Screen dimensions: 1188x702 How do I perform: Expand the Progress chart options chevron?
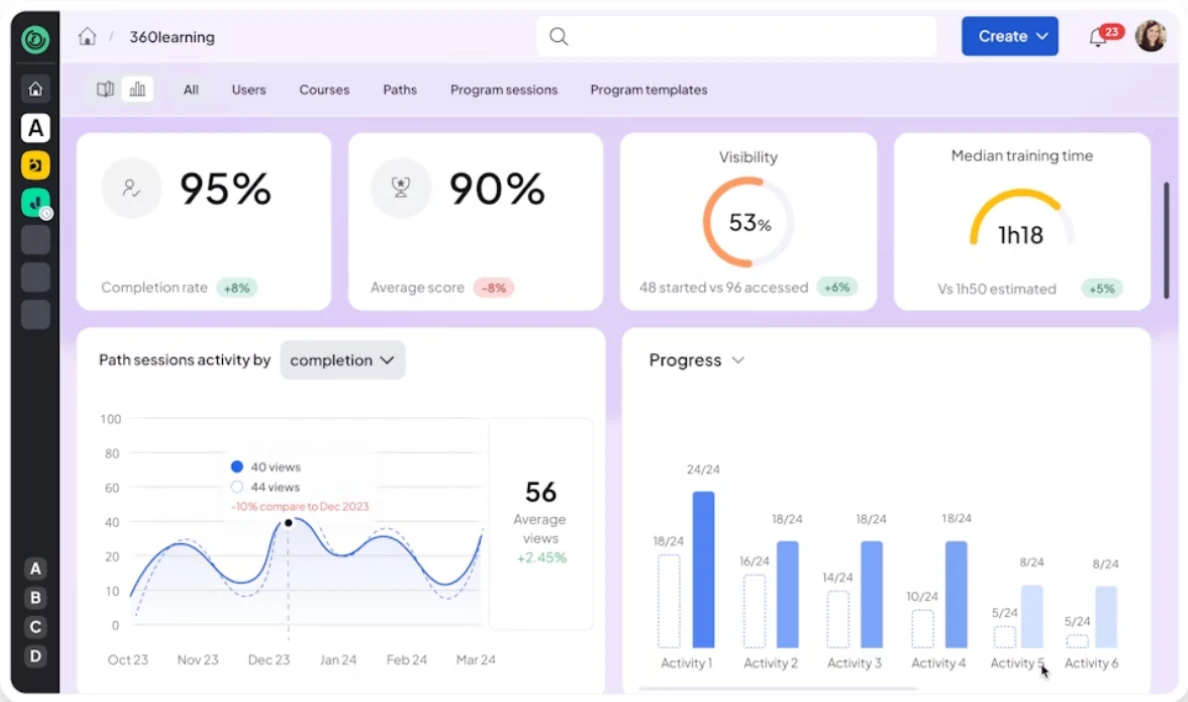pyautogui.click(x=738, y=360)
